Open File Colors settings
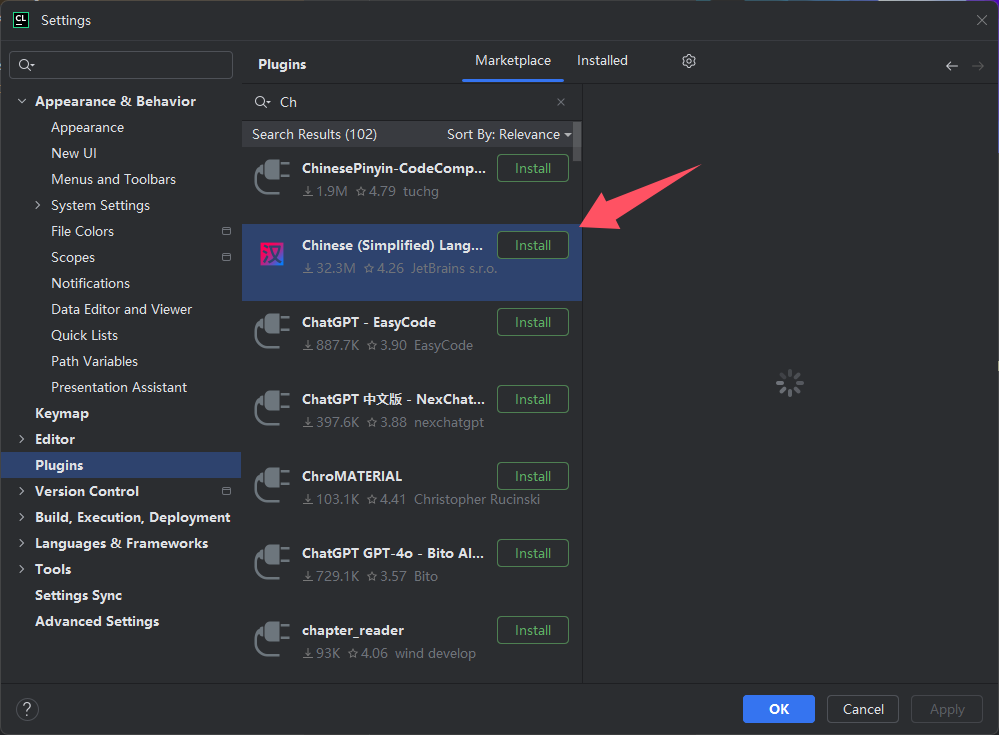Screen dimensions: 999x735 point(82,231)
